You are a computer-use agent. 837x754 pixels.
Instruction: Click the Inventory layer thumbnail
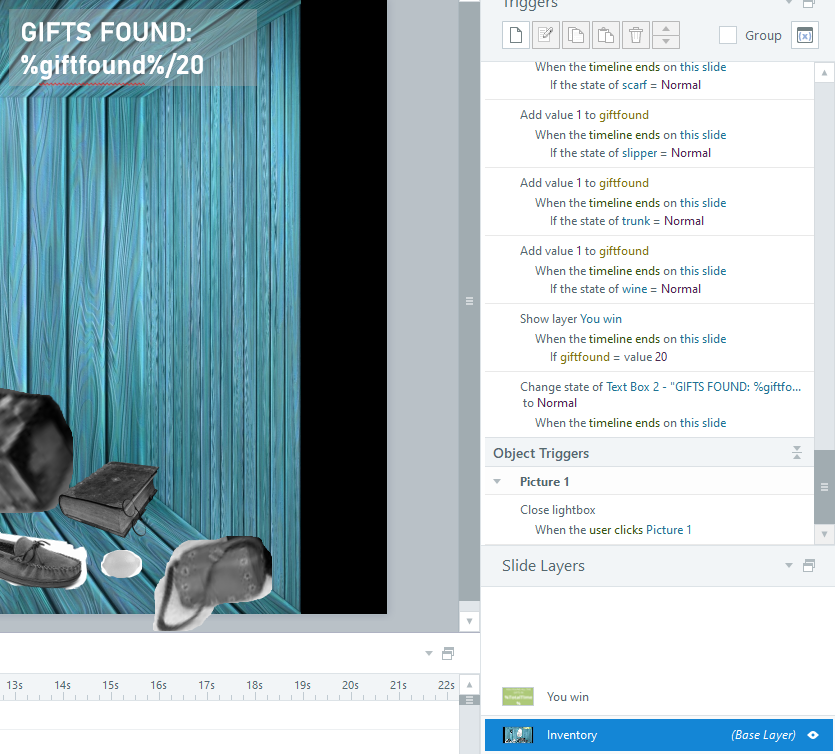coord(518,735)
